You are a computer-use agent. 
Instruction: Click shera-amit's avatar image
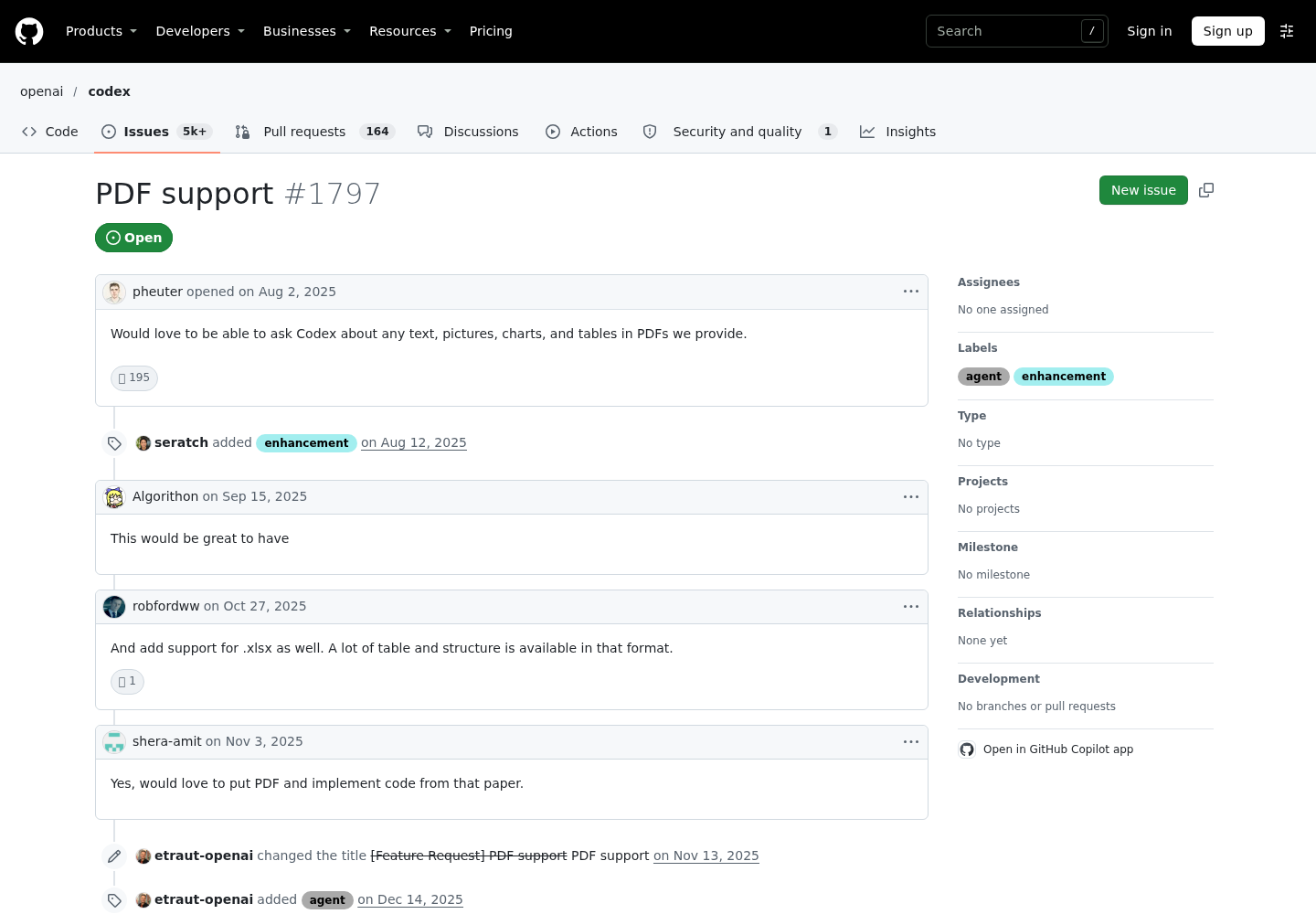coord(114,742)
